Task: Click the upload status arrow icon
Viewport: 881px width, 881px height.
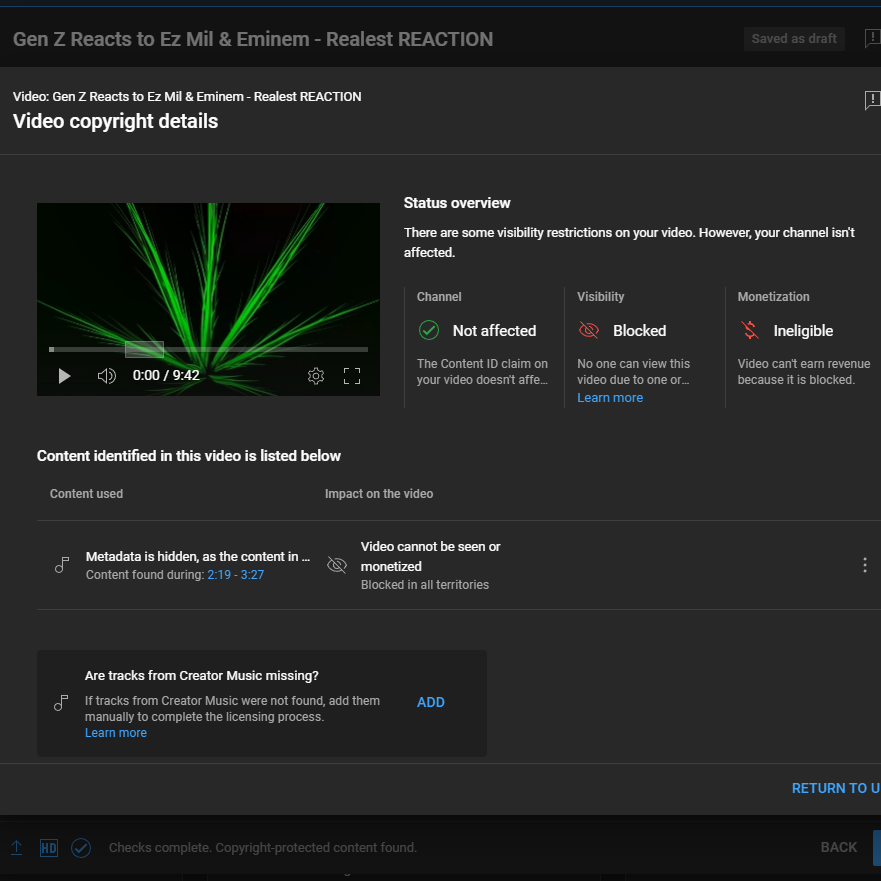Action: 17,848
